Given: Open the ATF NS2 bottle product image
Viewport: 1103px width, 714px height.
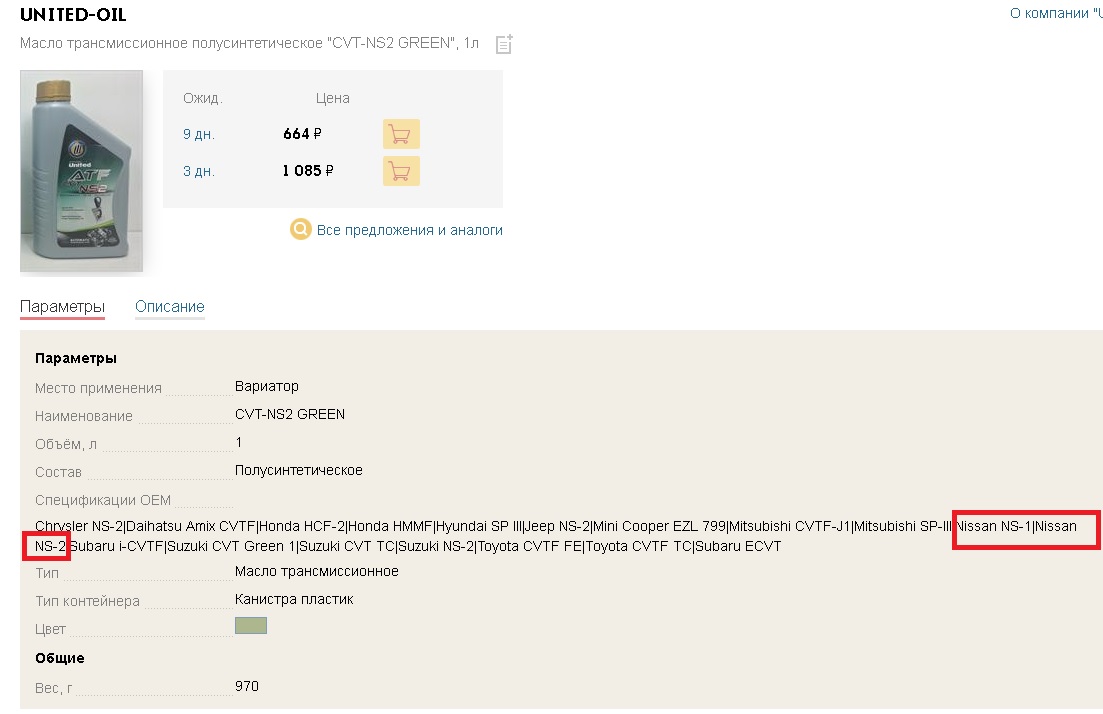Looking at the screenshot, I should click(x=82, y=171).
